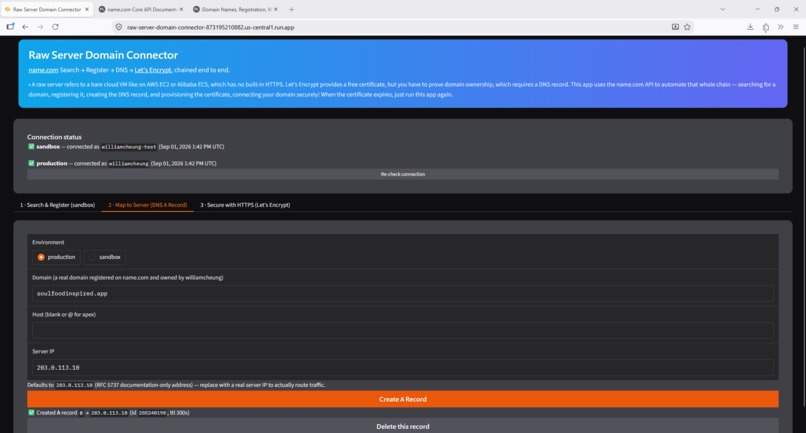Click the browser address bar URL
806x433 pixels.
click(211, 27)
